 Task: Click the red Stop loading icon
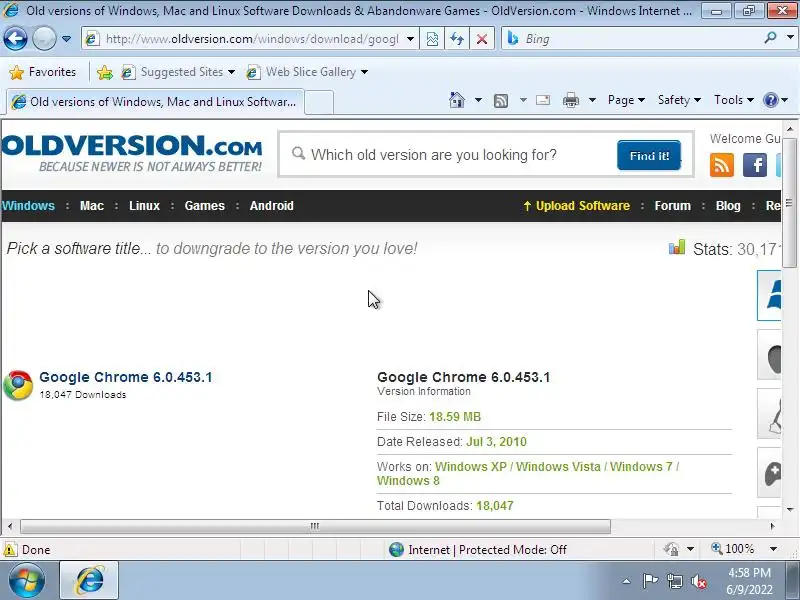pos(482,39)
